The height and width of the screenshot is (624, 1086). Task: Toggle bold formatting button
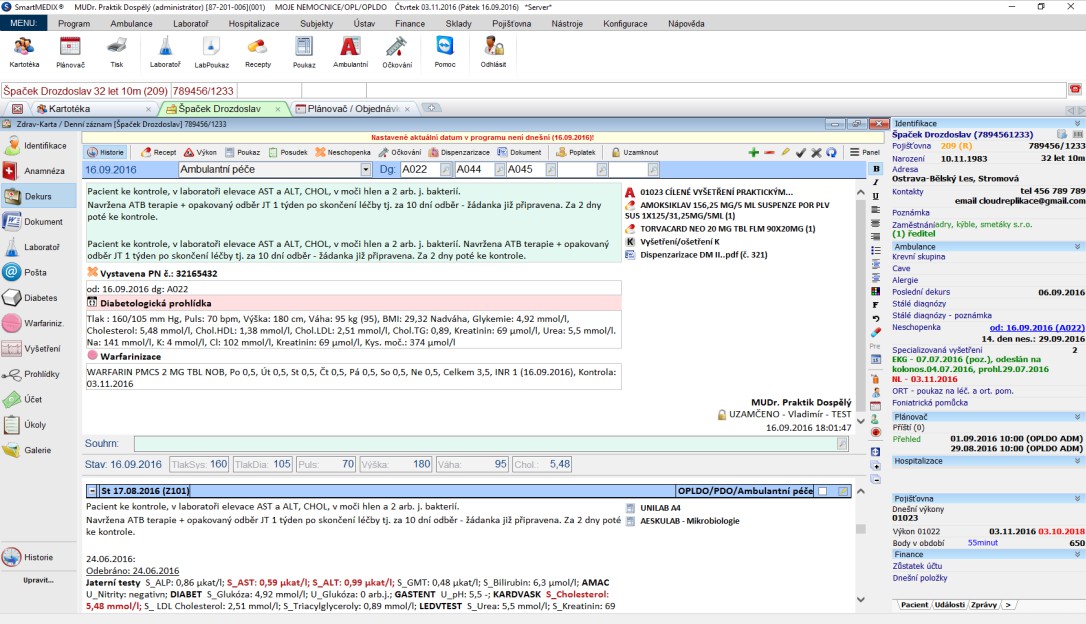[875, 169]
